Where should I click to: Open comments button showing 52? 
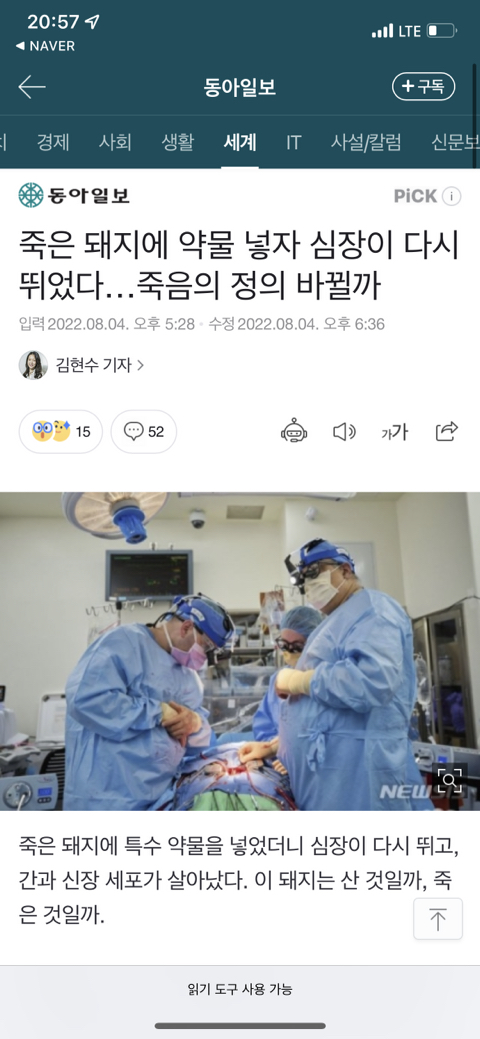(144, 432)
